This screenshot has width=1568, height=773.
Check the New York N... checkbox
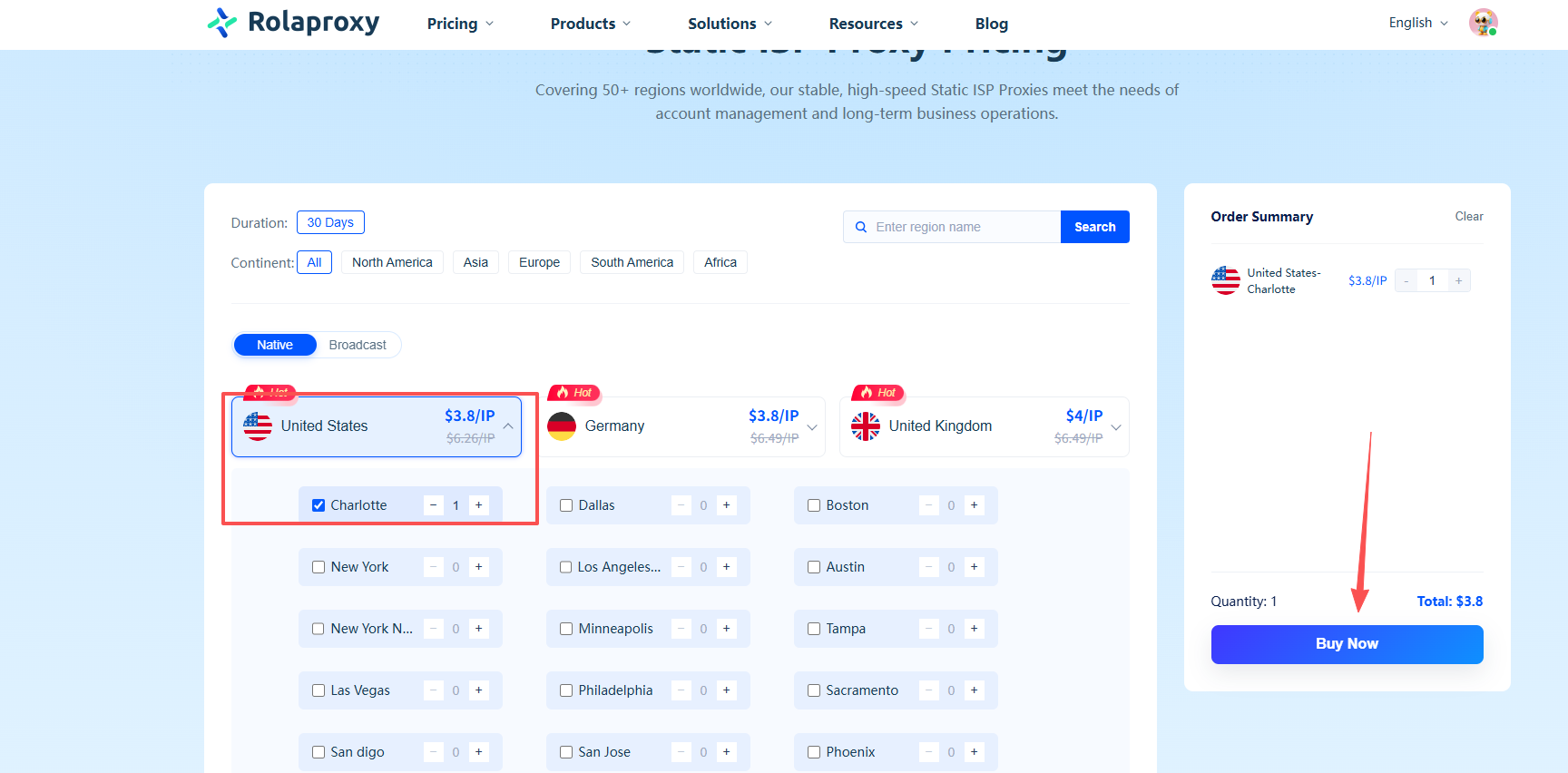(x=318, y=629)
